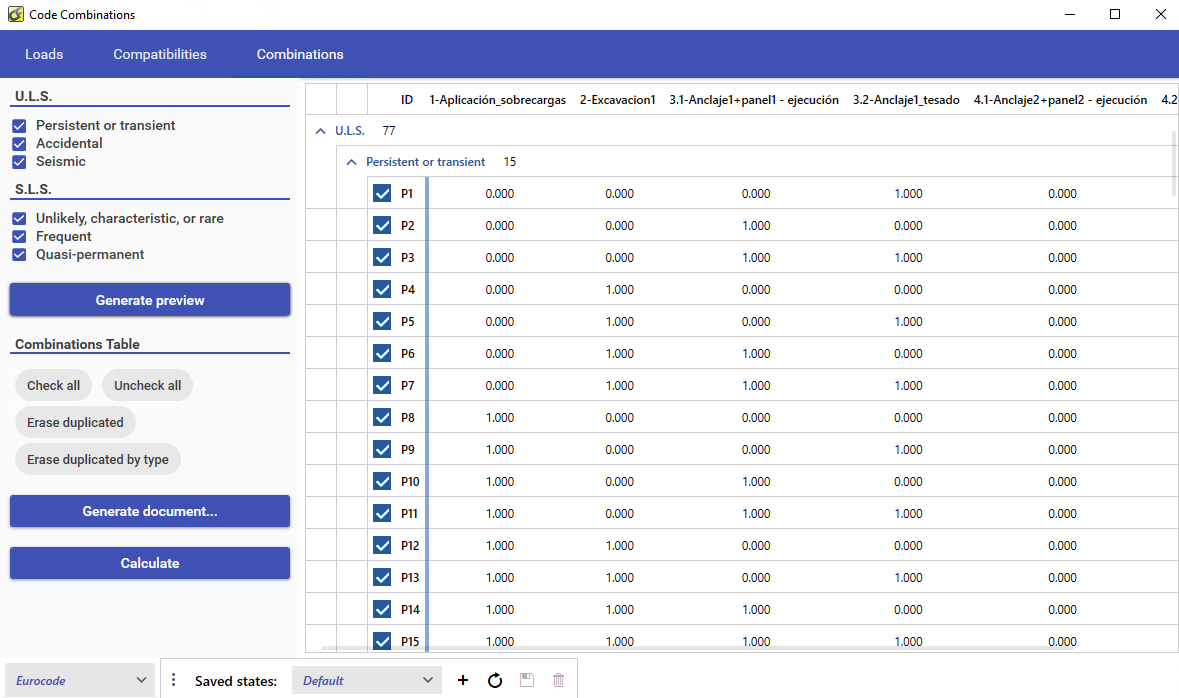
Task: Uncheck the Seismic U.L.S. checkbox
Action: point(19,162)
